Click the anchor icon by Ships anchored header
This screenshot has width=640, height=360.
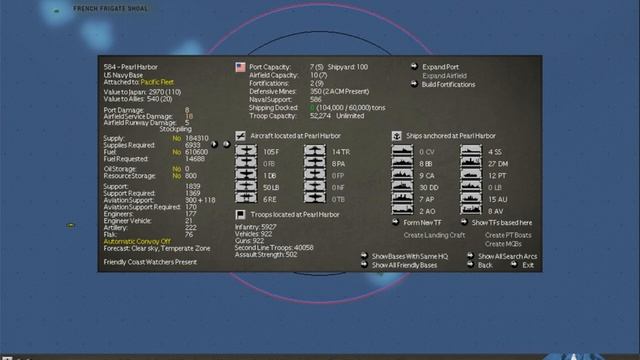[396, 136]
